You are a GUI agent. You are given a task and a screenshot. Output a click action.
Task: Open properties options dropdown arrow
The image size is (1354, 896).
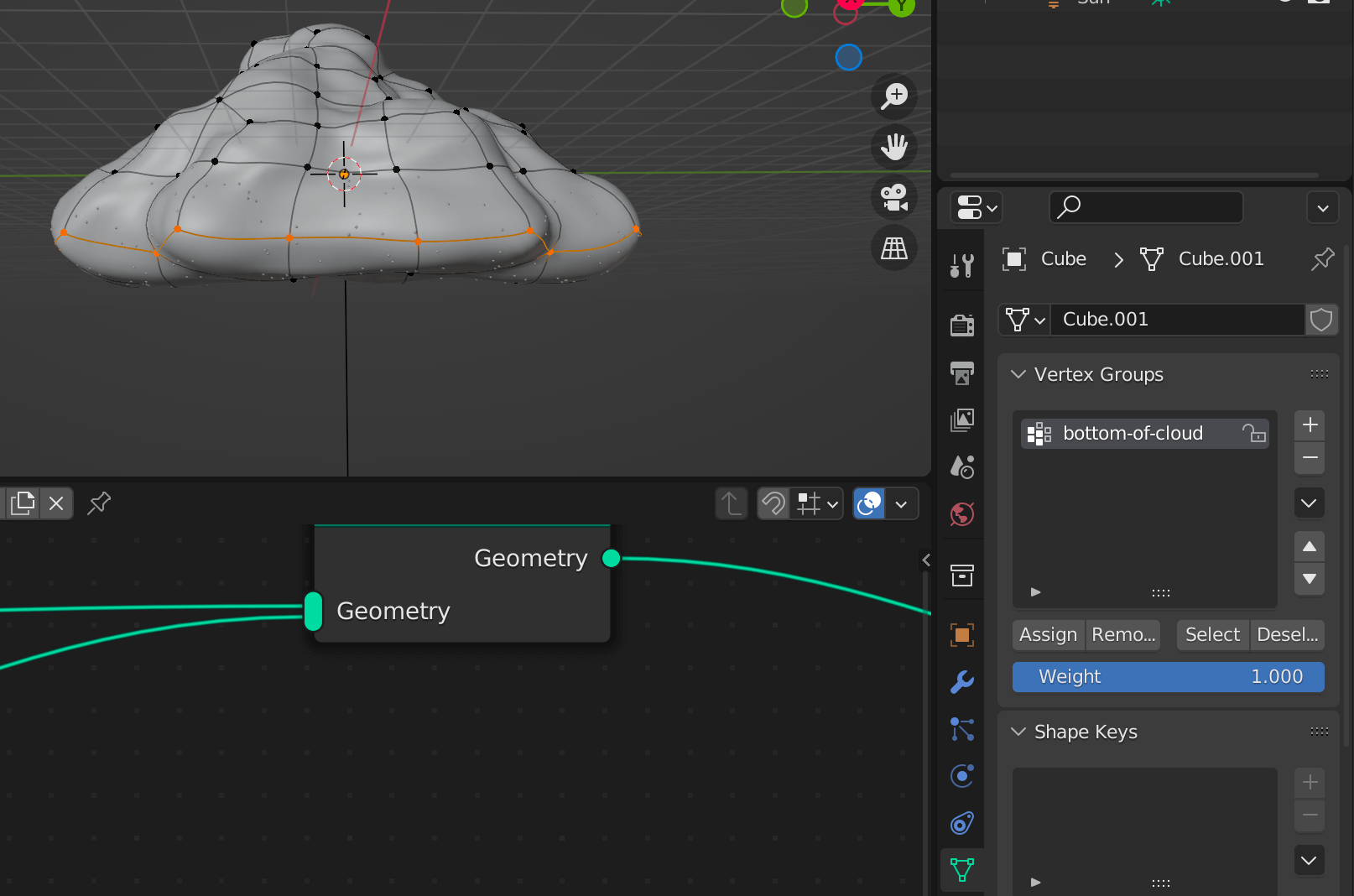pos(1323,208)
